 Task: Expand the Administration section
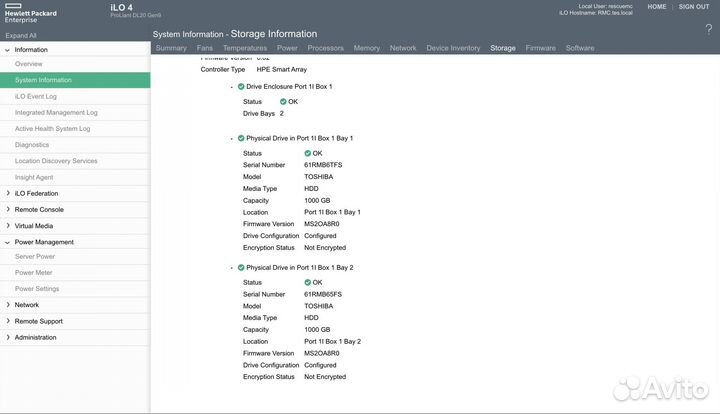8,337
